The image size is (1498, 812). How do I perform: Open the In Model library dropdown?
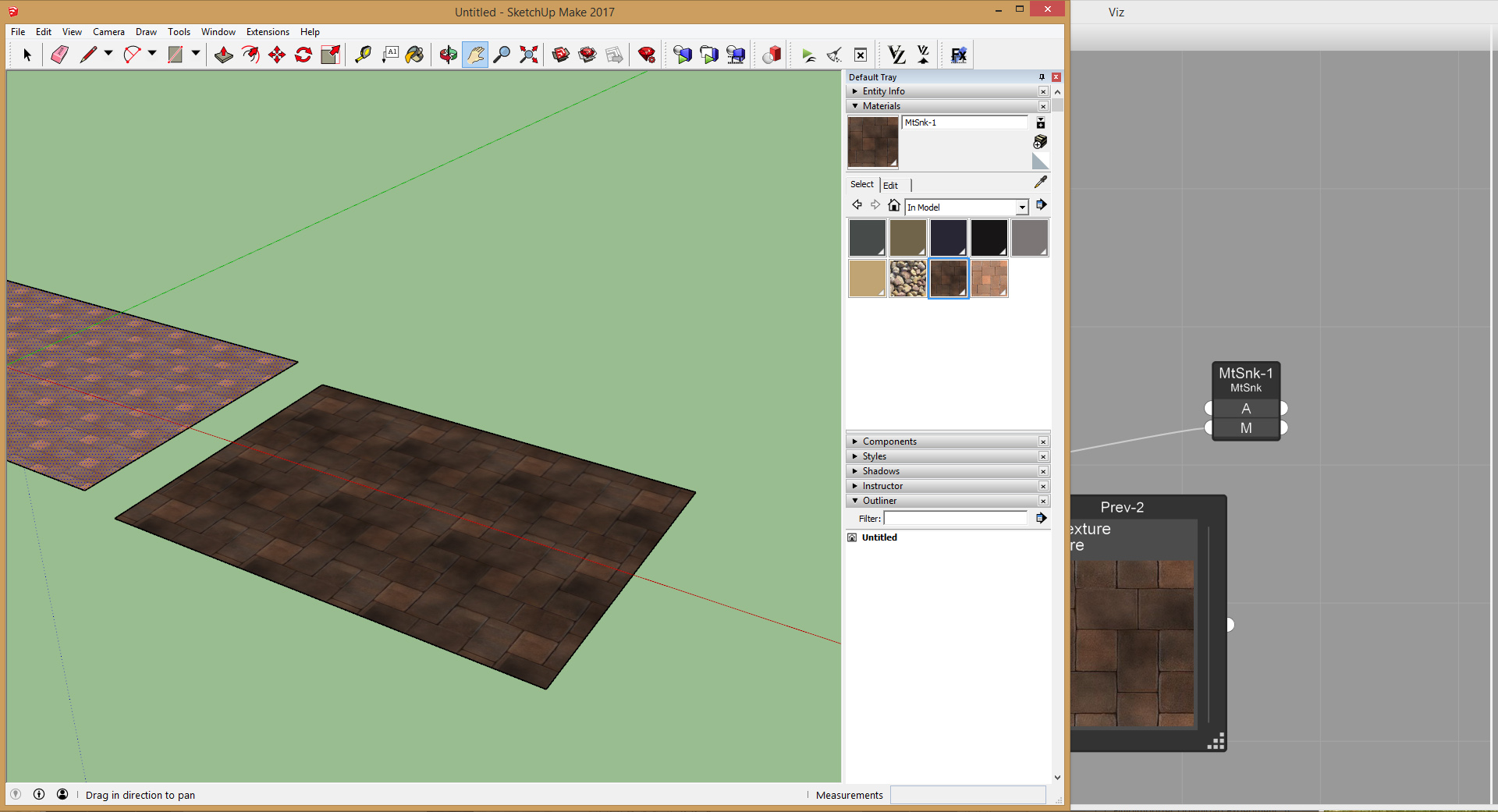click(x=1021, y=207)
